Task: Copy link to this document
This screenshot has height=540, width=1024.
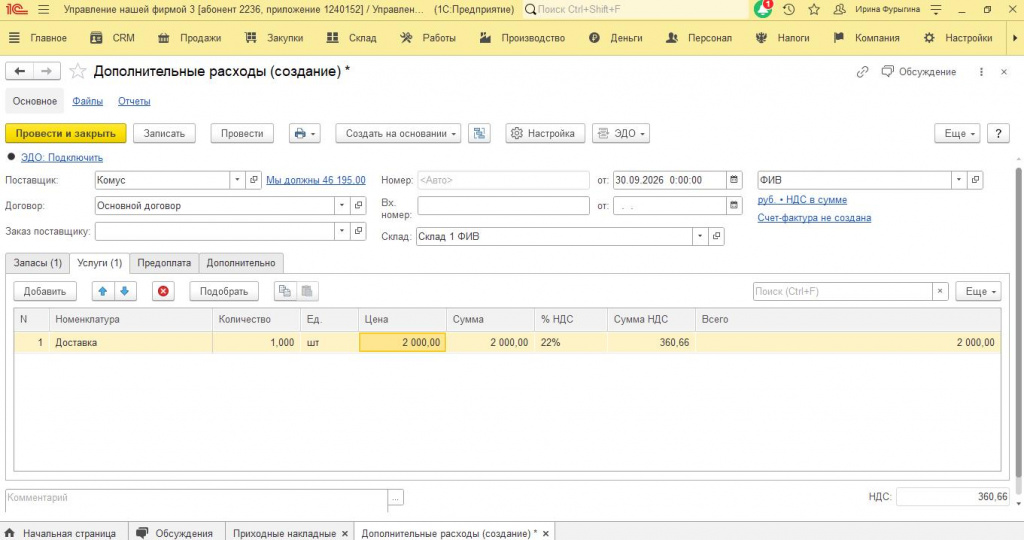Action: point(862,72)
